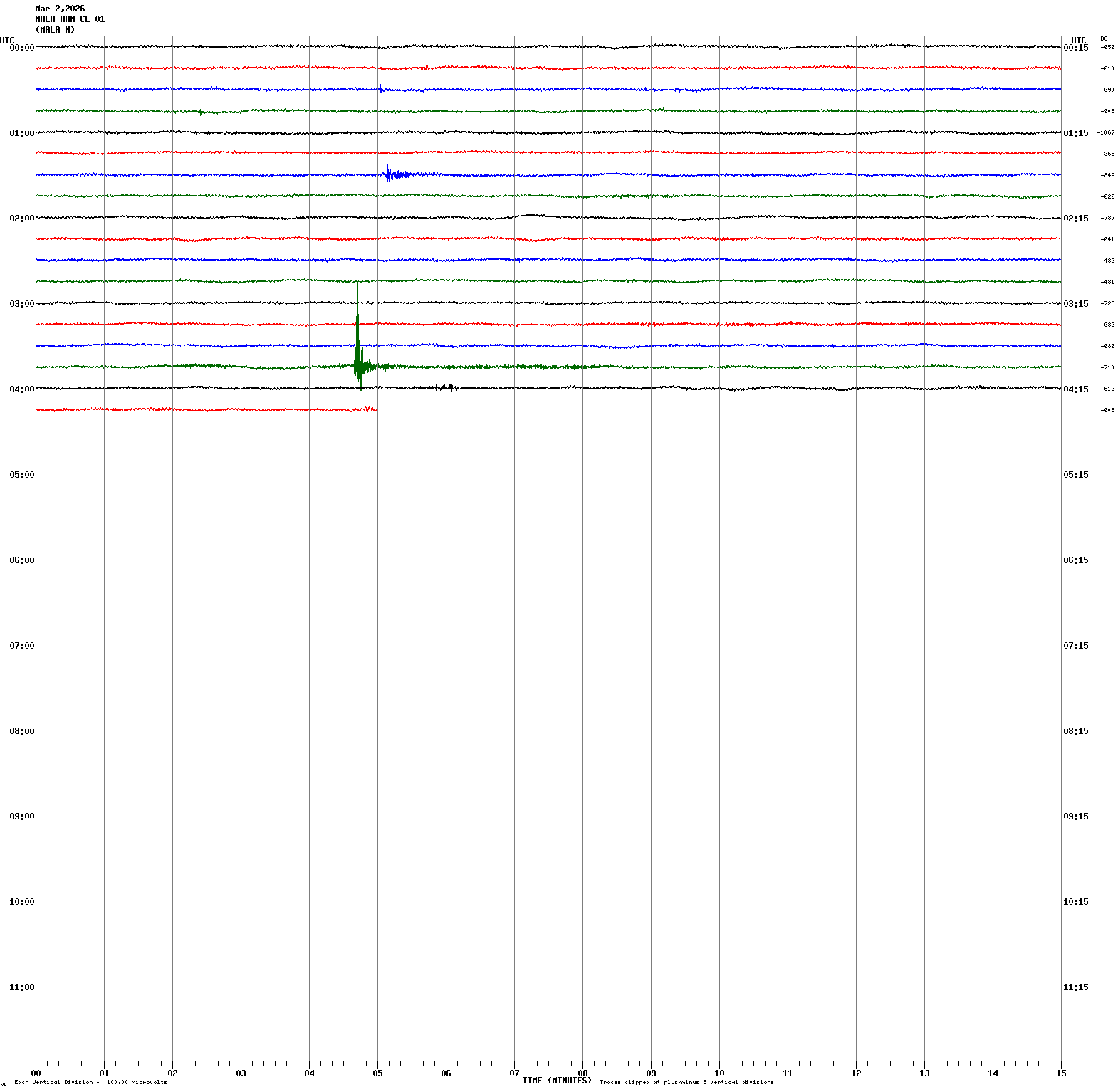The height and width of the screenshot is (1092, 1118).
Task: Select the 00:00 UTC label on left axis
Action: coord(21,48)
